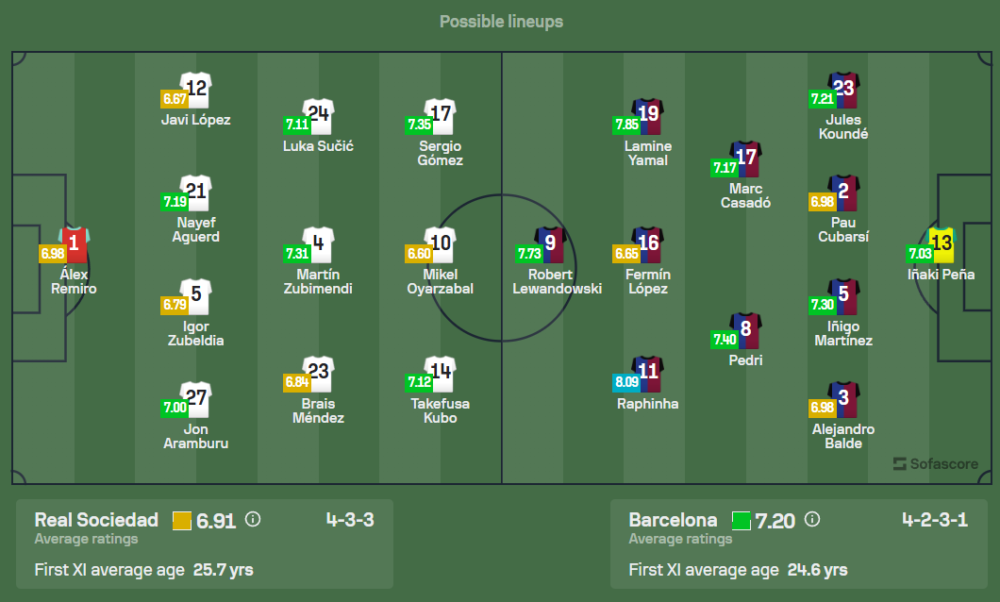
Task: Click the Possible lineups heading
Action: click(501, 21)
